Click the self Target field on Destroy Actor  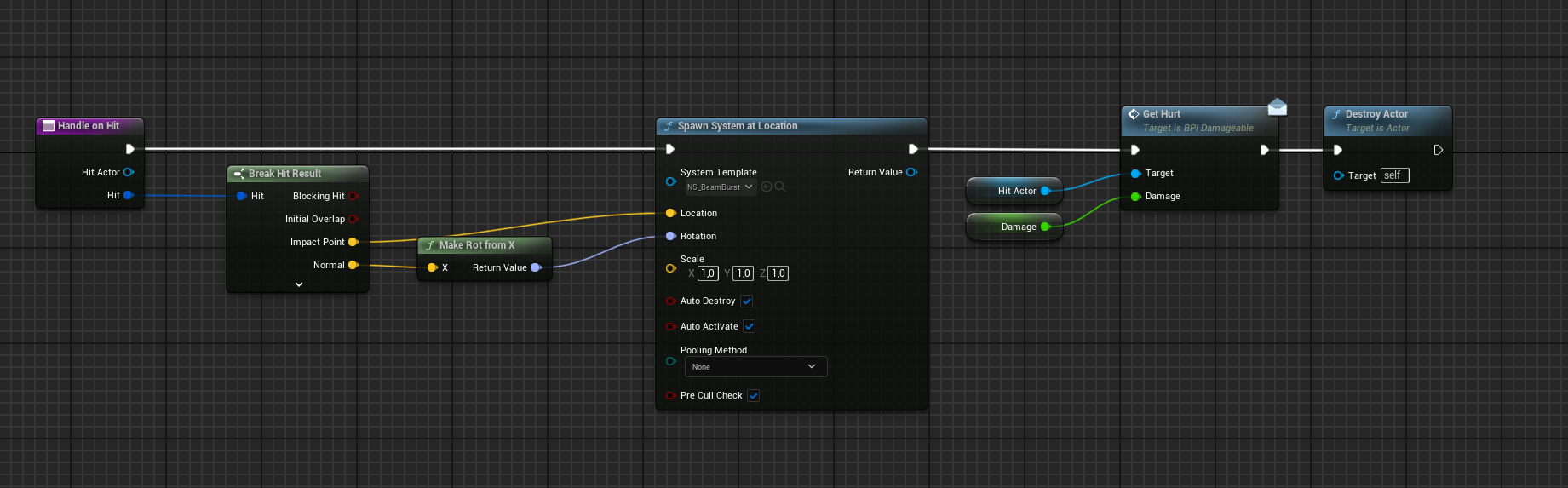1394,175
